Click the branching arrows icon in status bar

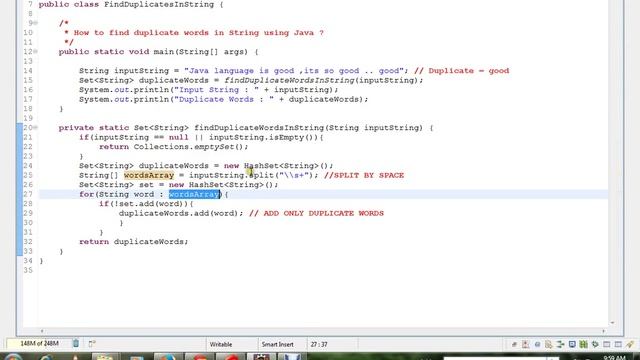(x=560, y=344)
